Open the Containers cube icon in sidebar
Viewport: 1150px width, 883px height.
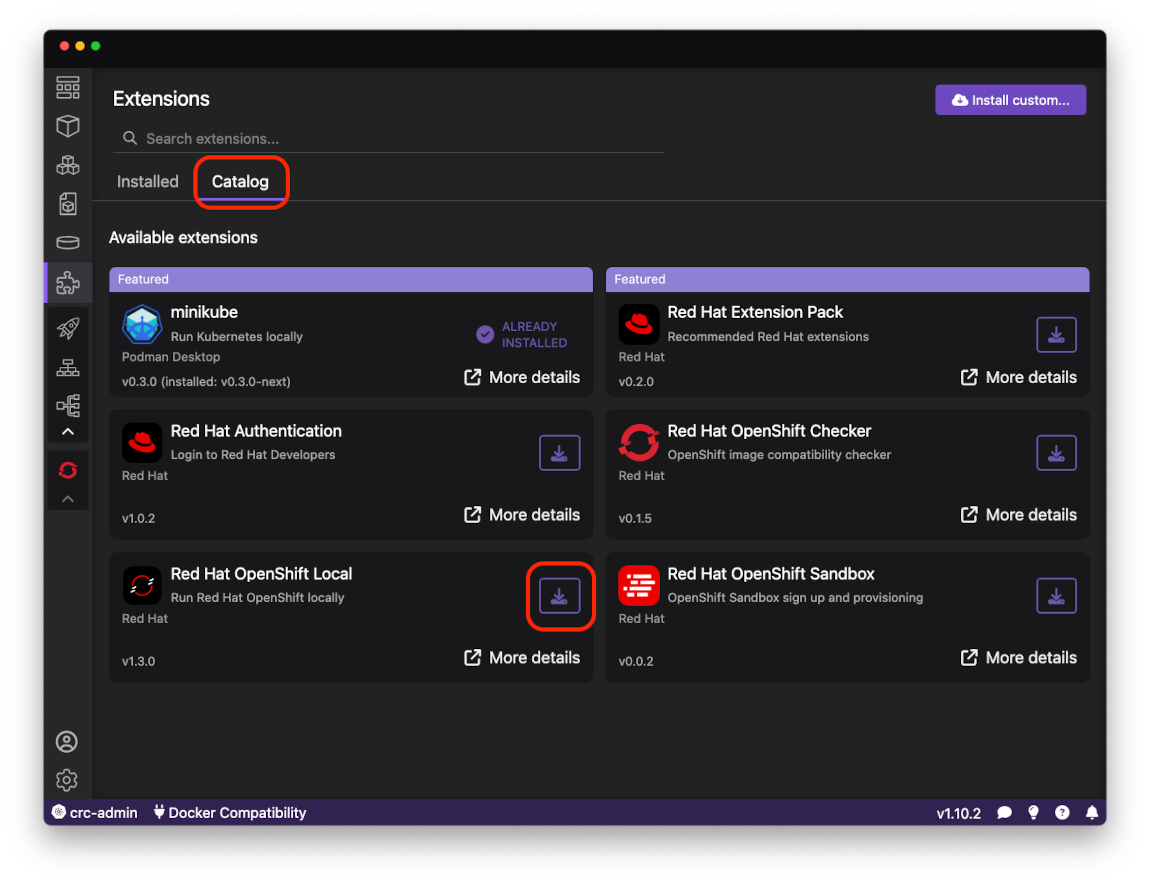pos(68,126)
